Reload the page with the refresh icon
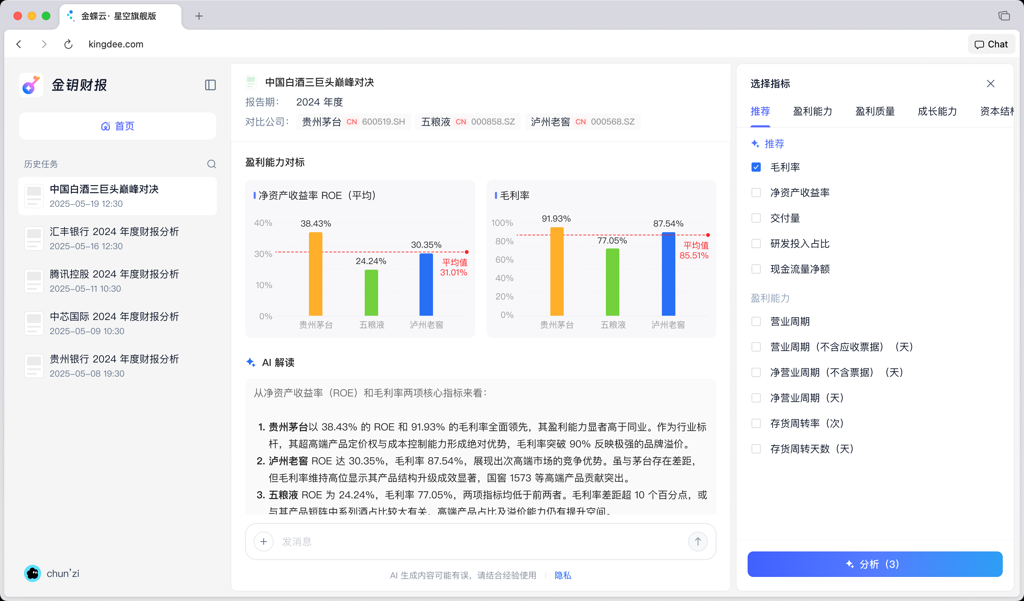This screenshot has width=1024, height=601. pyautogui.click(x=68, y=44)
